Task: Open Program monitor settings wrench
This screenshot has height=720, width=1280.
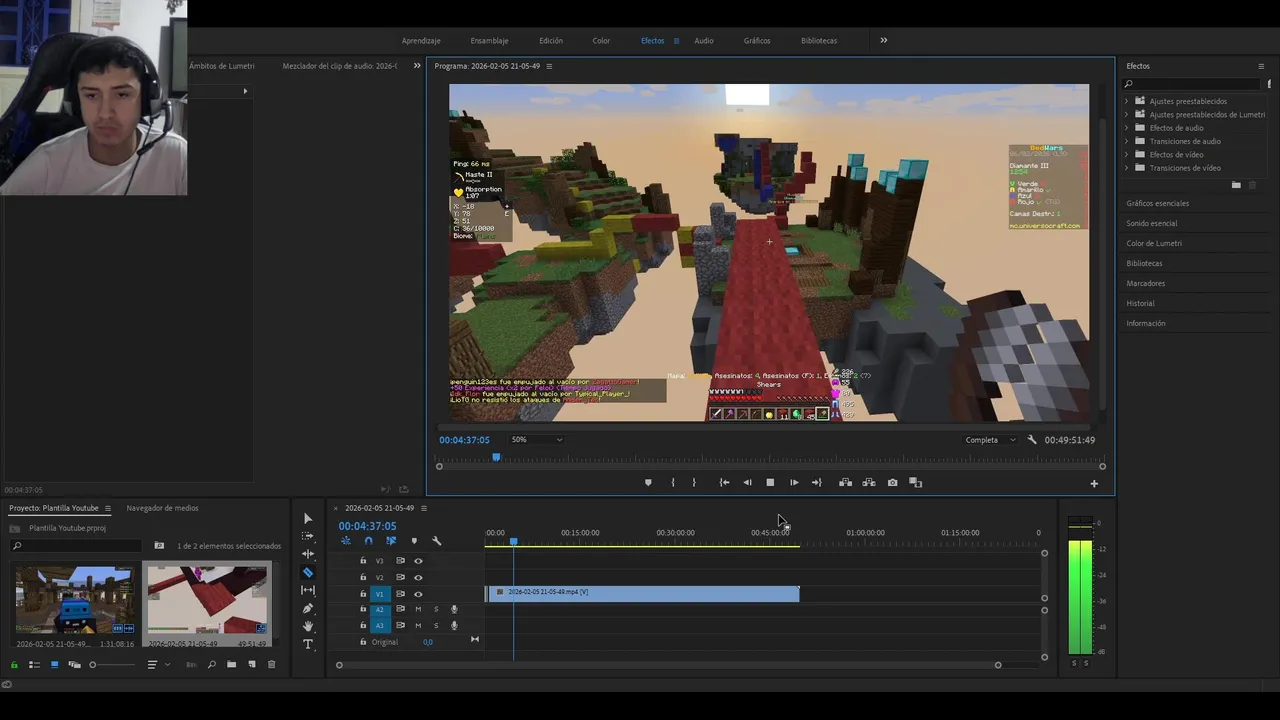Action: 1032,440
